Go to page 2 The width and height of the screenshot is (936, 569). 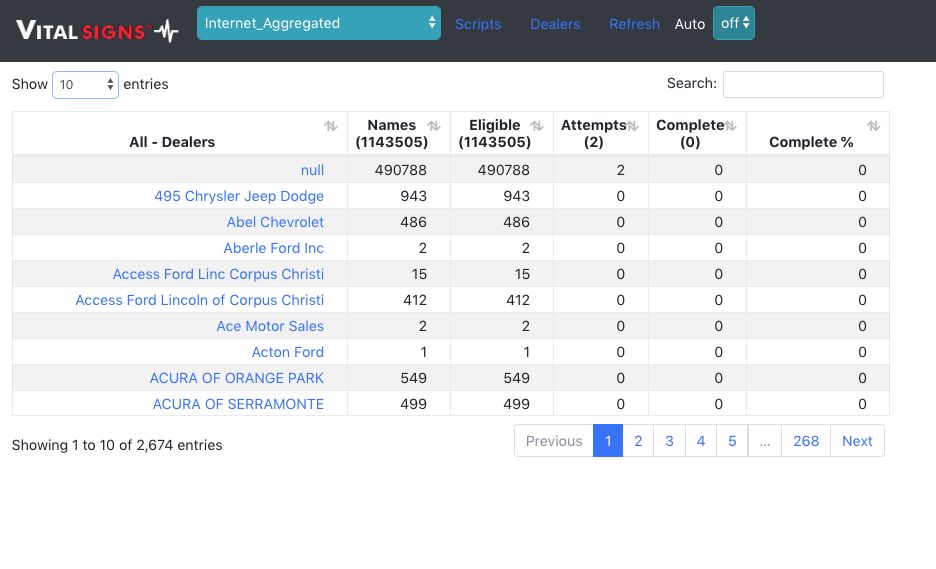638,441
